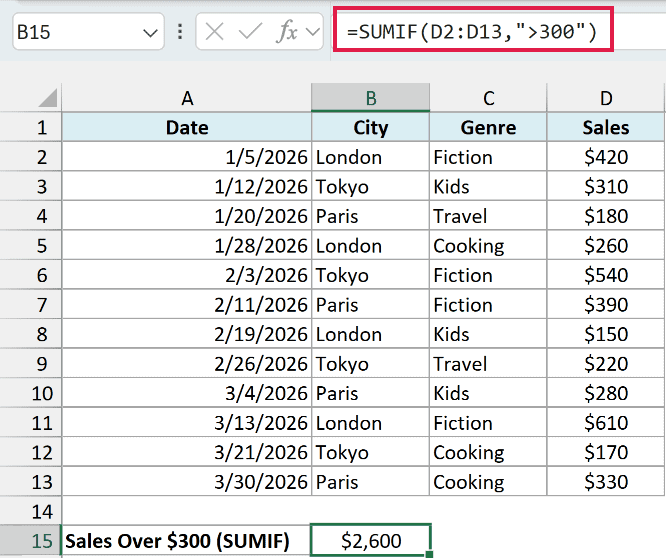Select row 2 header

tap(31, 157)
